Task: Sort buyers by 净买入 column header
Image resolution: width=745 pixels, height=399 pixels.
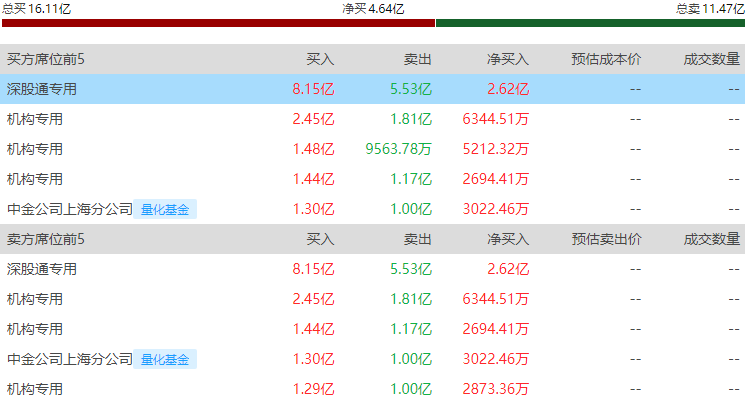Action: coord(508,59)
